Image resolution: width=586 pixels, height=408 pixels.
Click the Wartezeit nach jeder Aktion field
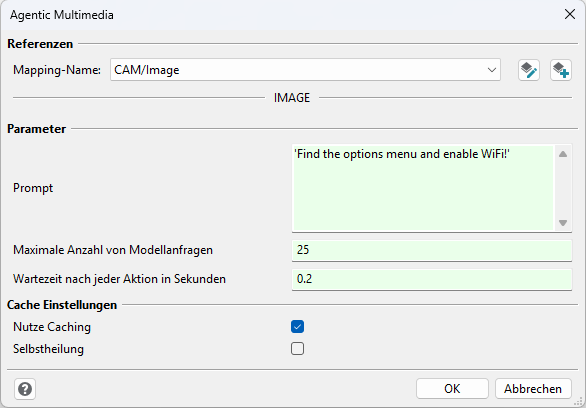coord(432,279)
